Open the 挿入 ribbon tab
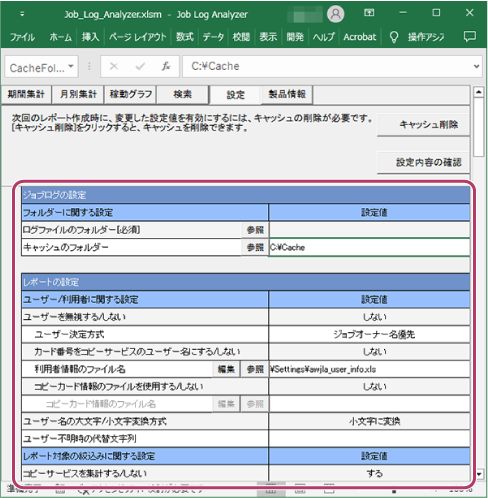 point(90,37)
